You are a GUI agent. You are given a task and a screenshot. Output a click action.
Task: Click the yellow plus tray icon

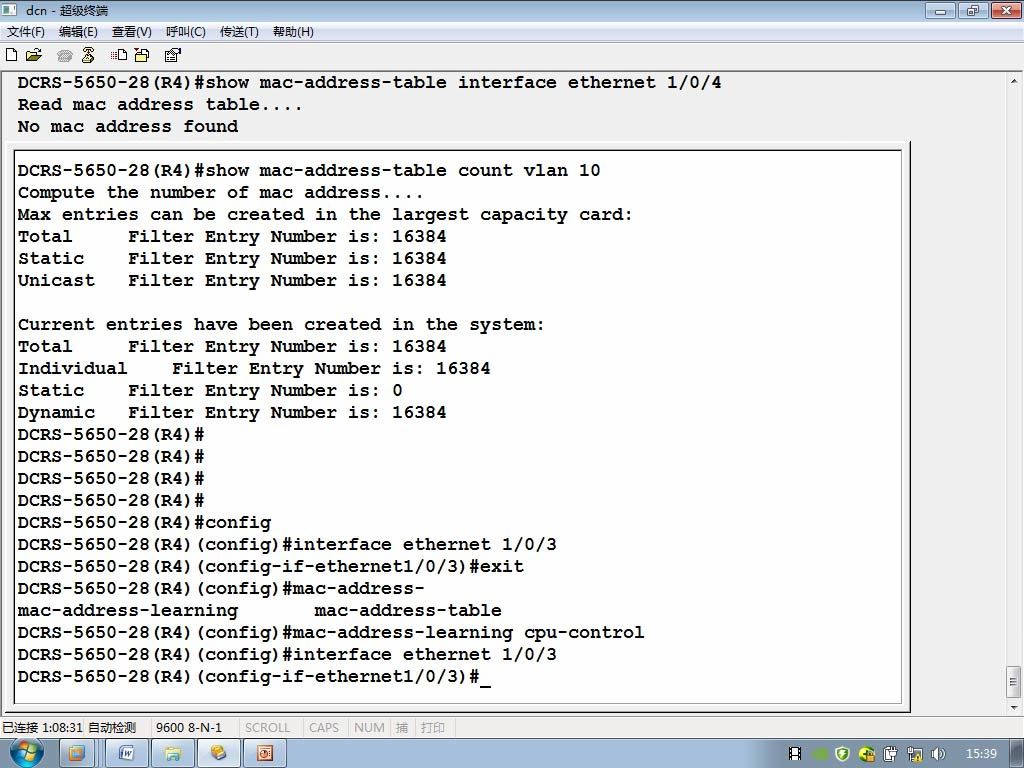click(867, 754)
